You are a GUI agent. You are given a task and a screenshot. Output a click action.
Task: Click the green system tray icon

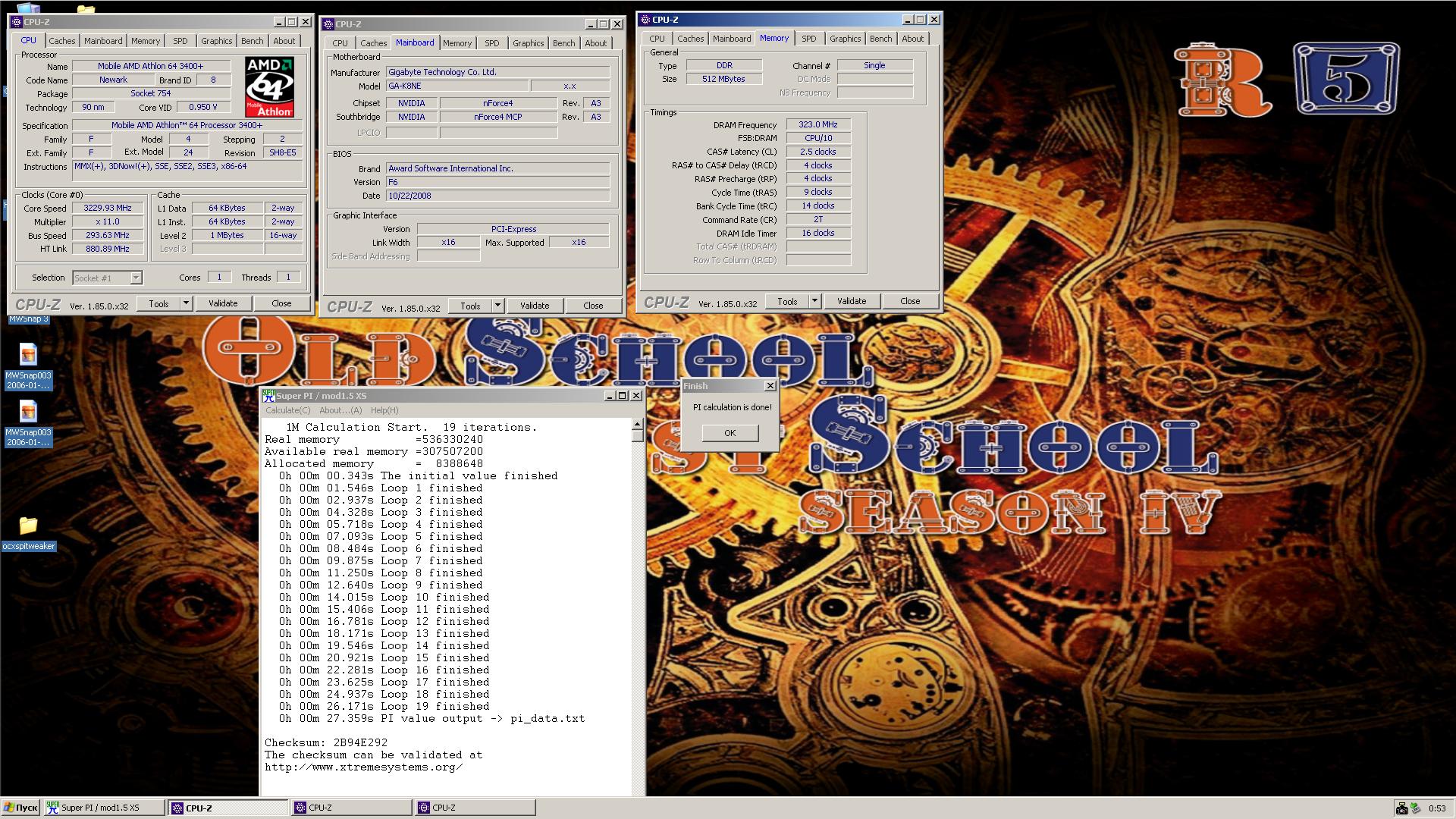1415,808
